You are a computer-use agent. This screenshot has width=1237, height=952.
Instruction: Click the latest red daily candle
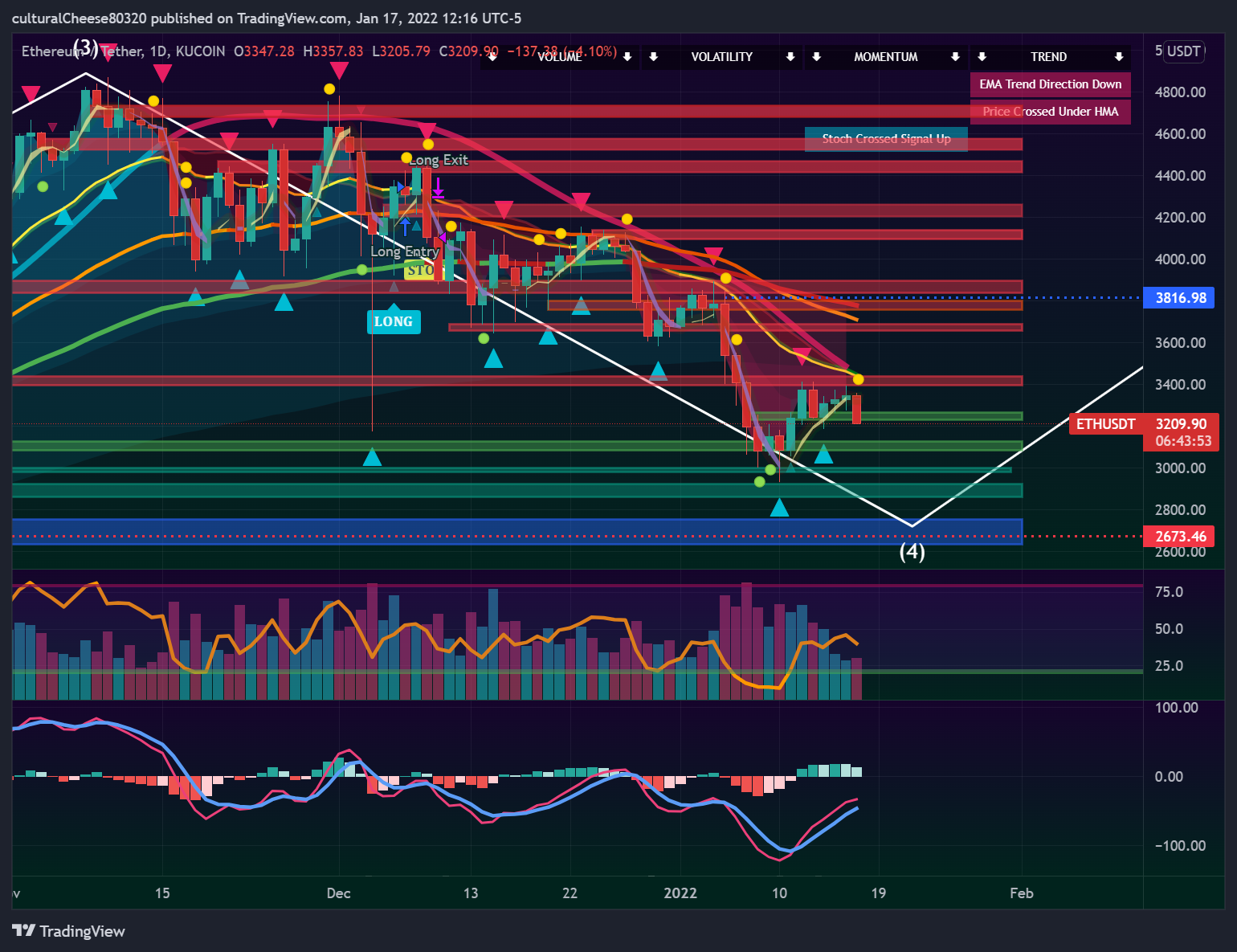[857, 409]
